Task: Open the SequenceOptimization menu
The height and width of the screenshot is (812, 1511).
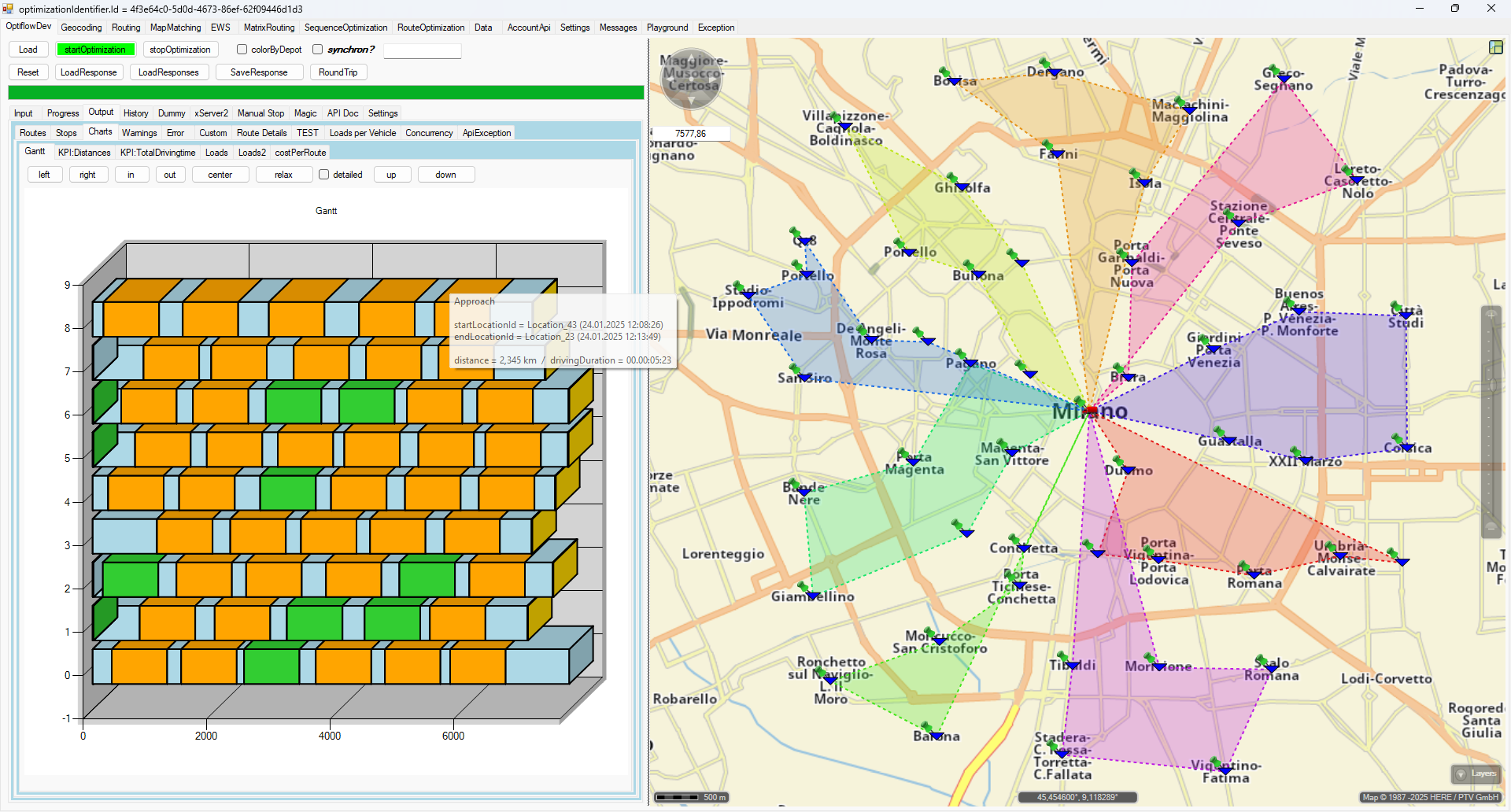Action: (345, 28)
